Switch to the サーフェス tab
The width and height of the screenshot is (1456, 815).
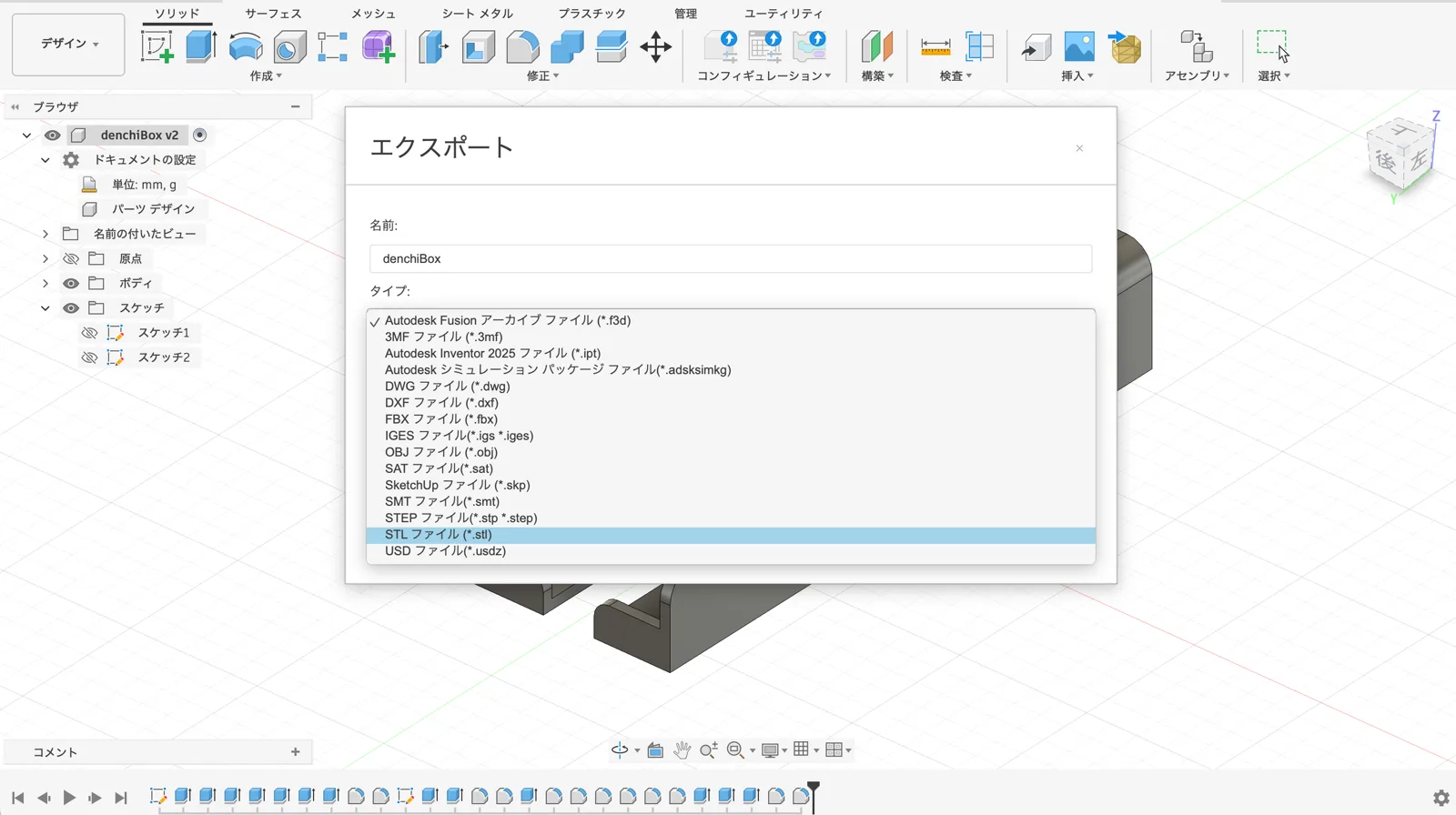coord(273,14)
